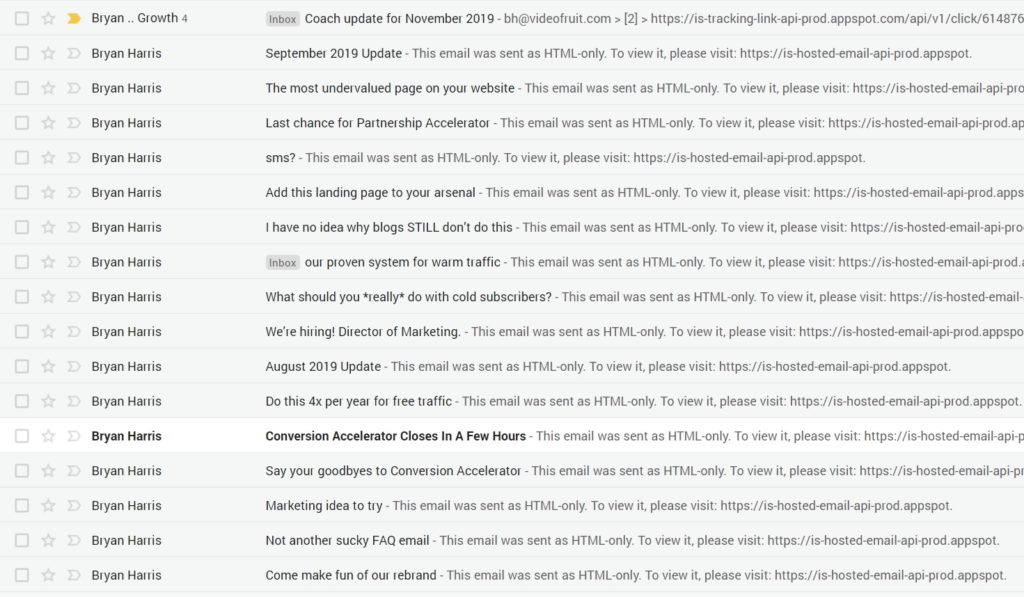Star the September 2019 Update email
Image resolution: width=1024 pixels, height=597 pixels.
coord(48,53)
